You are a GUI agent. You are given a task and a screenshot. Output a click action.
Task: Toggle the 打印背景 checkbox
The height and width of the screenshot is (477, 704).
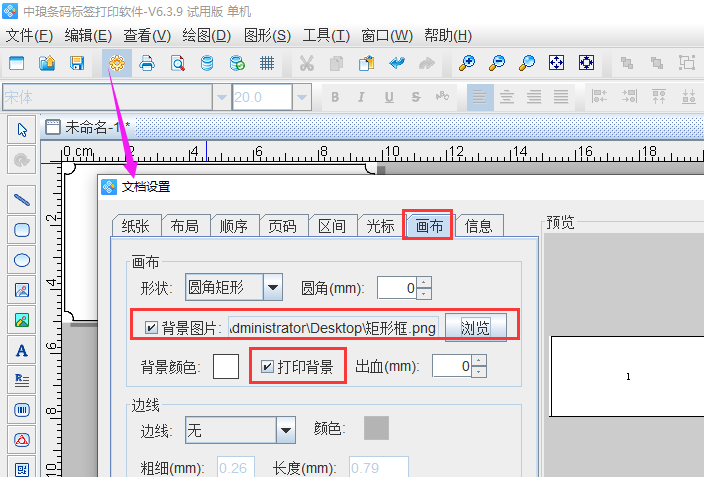pos(267,367)
